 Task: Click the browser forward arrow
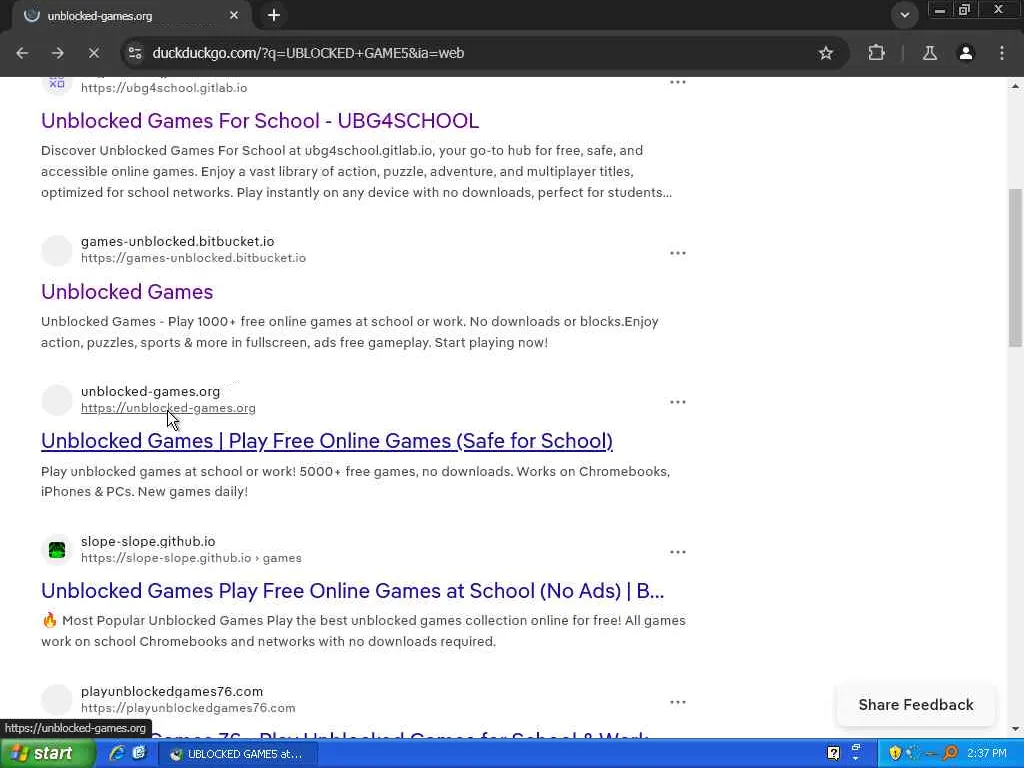(57, 53)
